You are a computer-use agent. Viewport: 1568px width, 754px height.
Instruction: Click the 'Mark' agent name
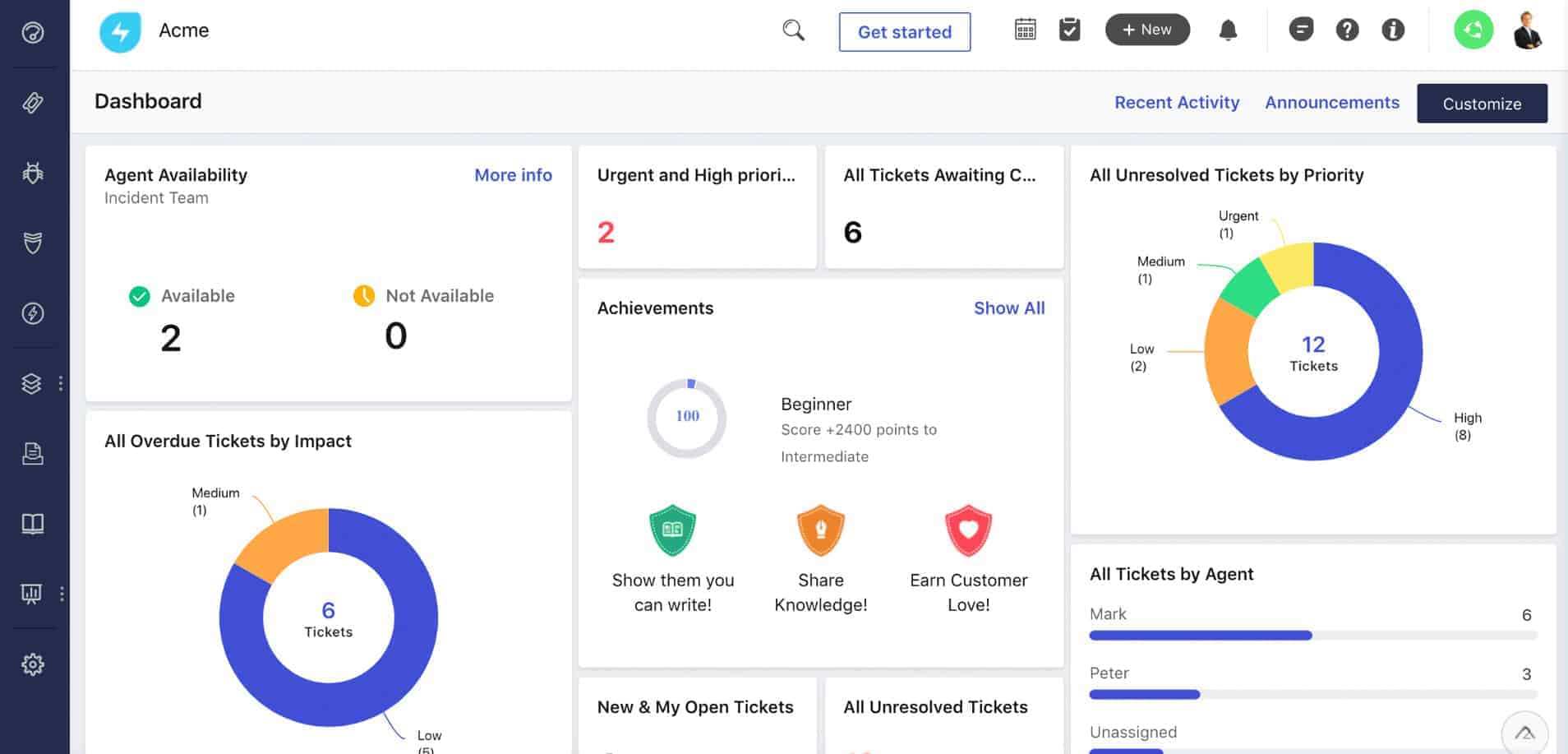click(1107, 614)
